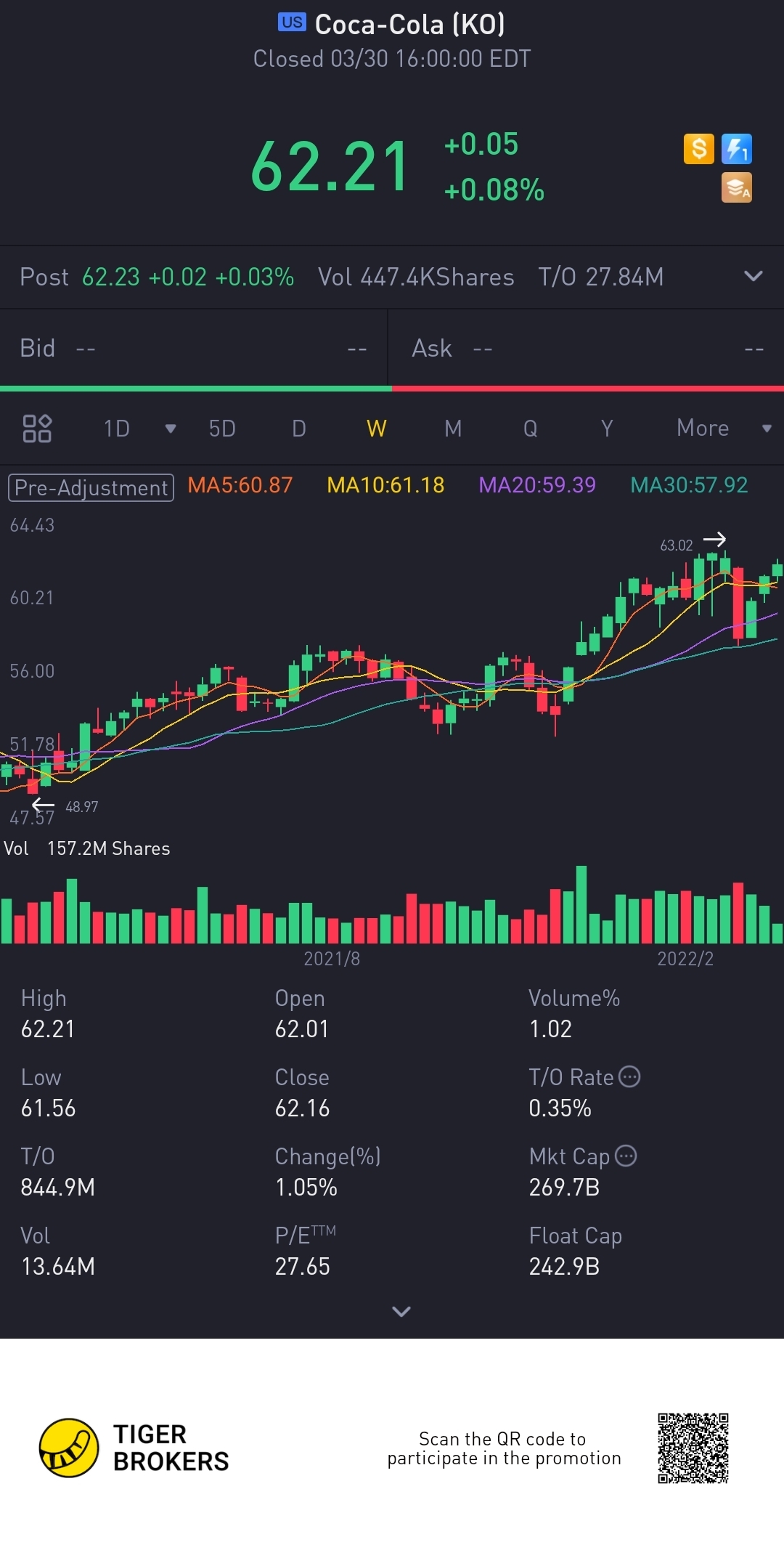This screenshot has height=1558, width=784.
Task: Tap the High 62.21 value
Action: click(x=48, y=1029)
